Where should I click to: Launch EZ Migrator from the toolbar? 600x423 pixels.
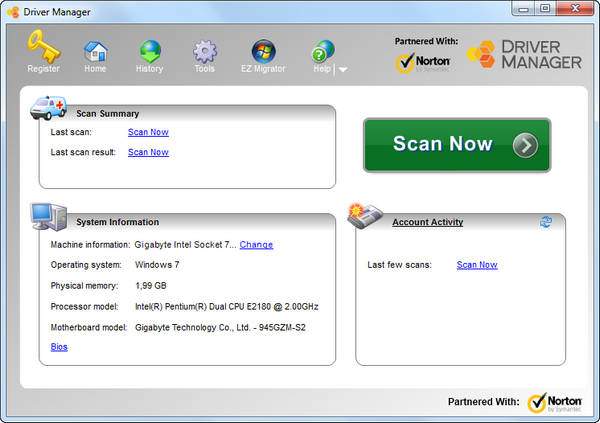[264, 50]
